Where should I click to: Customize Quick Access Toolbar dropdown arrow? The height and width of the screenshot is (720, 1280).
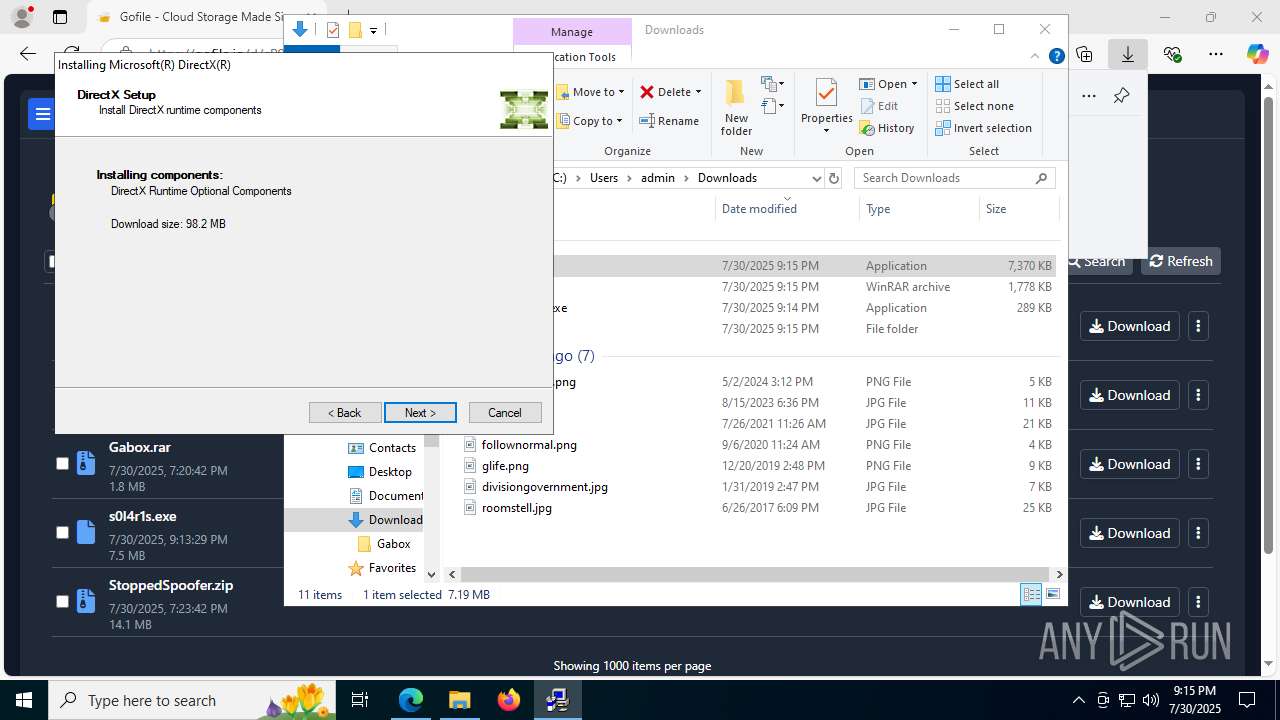[373, 30]
